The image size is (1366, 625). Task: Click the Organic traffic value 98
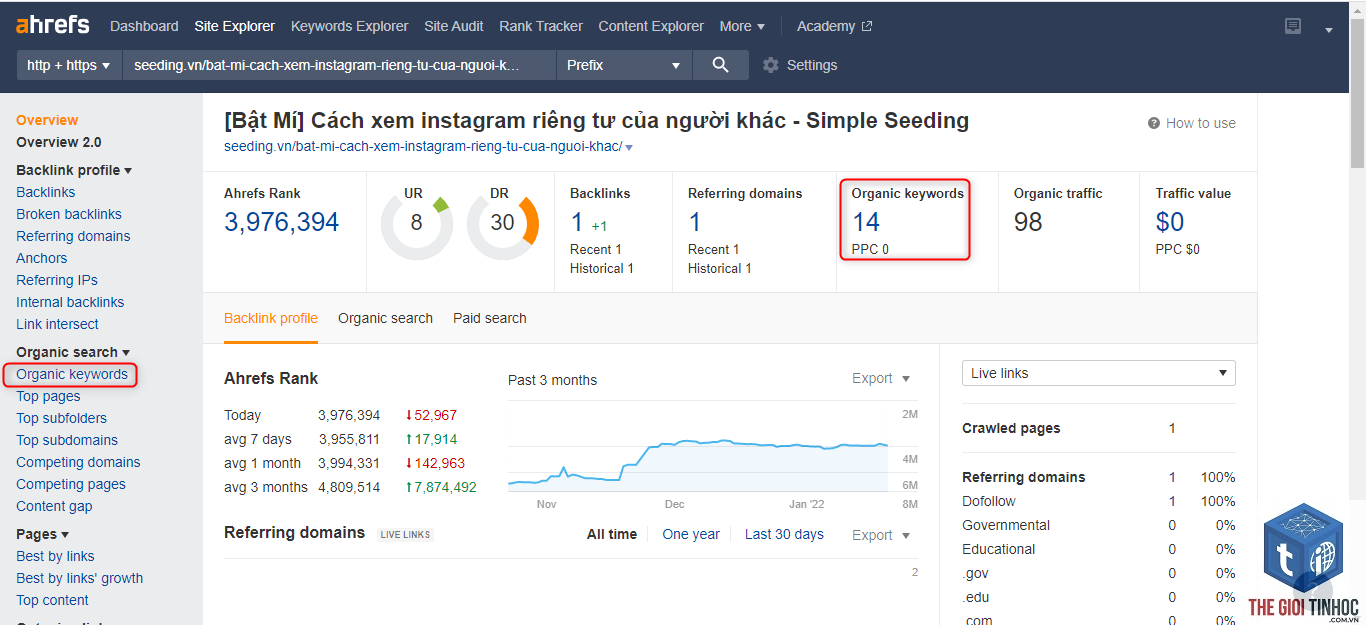[x=1028, y=222]
